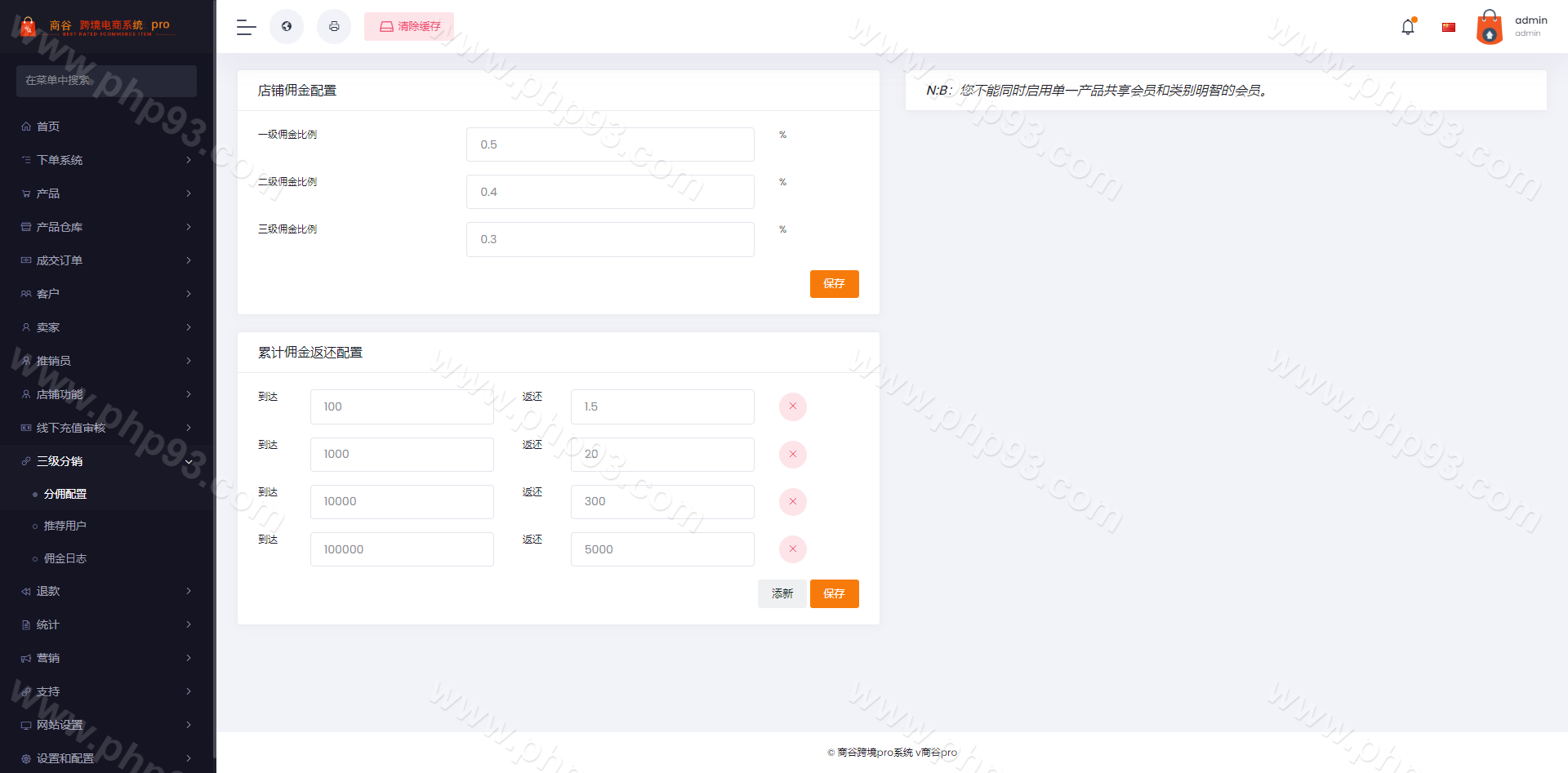The height and width of the screenshot is (773, 1568).
Task: Go to 佣金日志 submenu page
Action: [x=65, y=558]
